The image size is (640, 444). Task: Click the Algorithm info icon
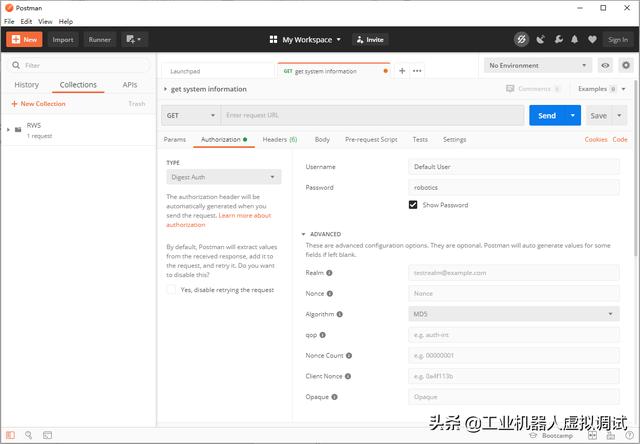tap(340, 314)
